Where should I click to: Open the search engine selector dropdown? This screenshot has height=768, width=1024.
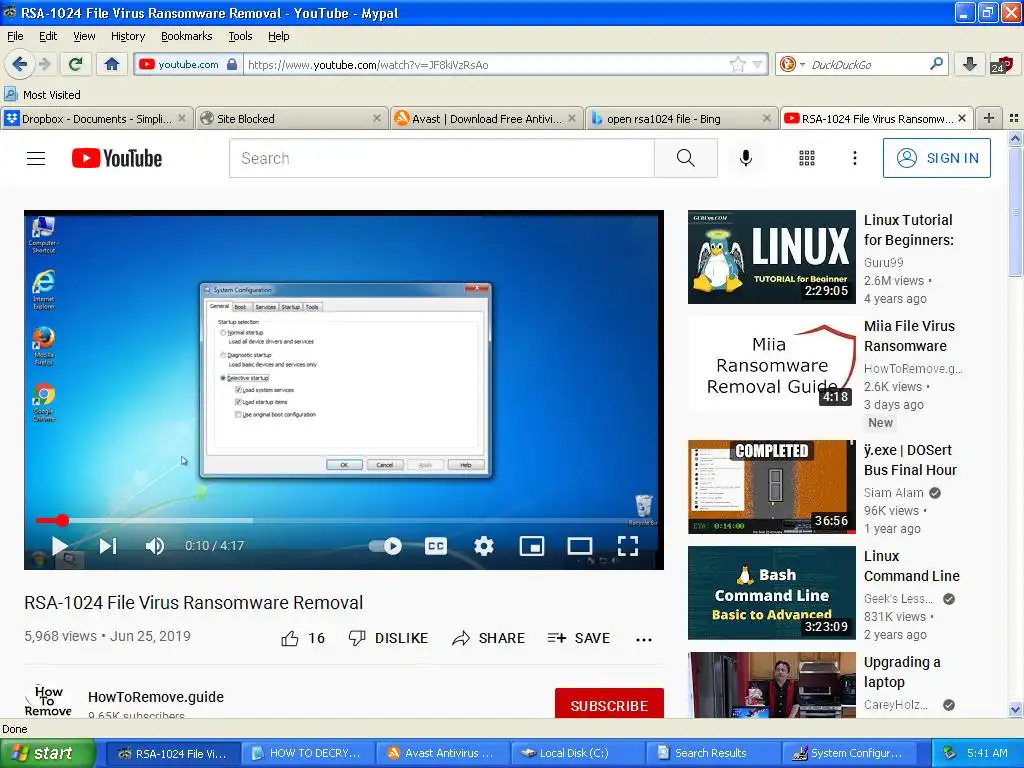[x=792, y=64]
